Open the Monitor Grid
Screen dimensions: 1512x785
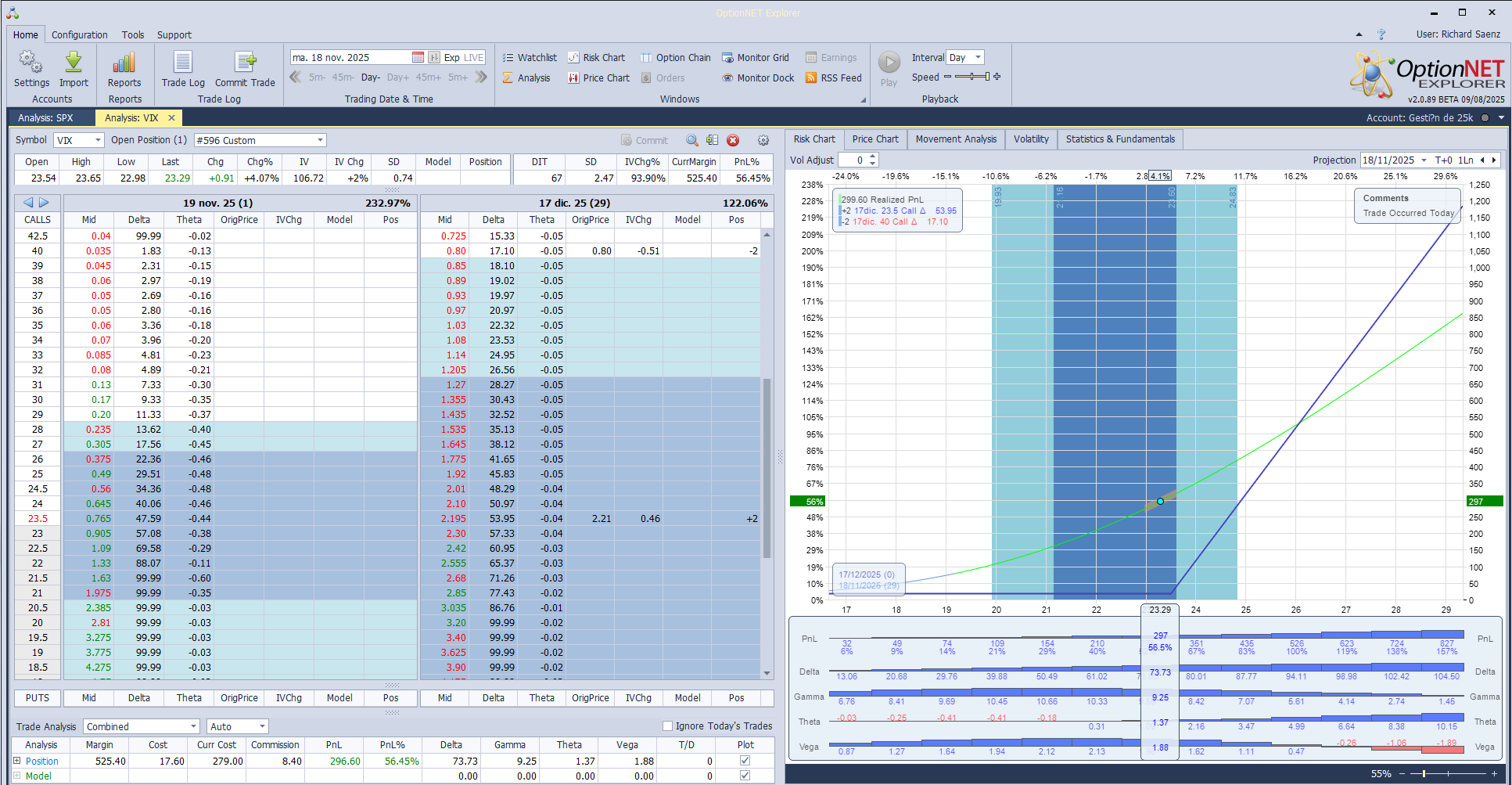coord(756,57)
